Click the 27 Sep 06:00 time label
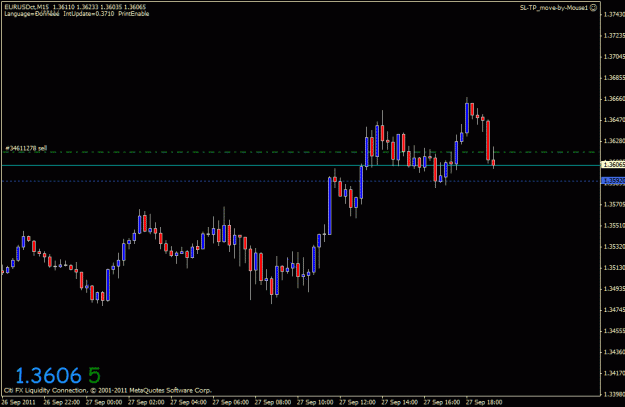 (230, 402)
